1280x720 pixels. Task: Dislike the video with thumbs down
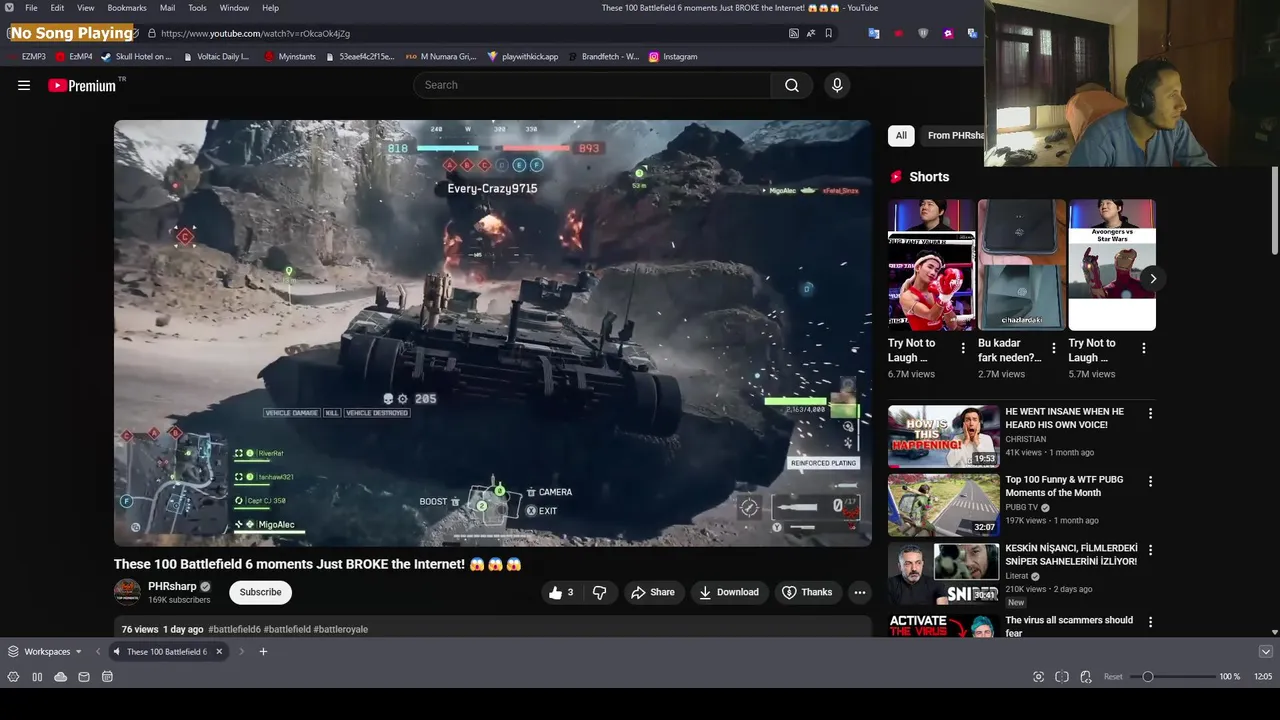[x=599, y=592]
